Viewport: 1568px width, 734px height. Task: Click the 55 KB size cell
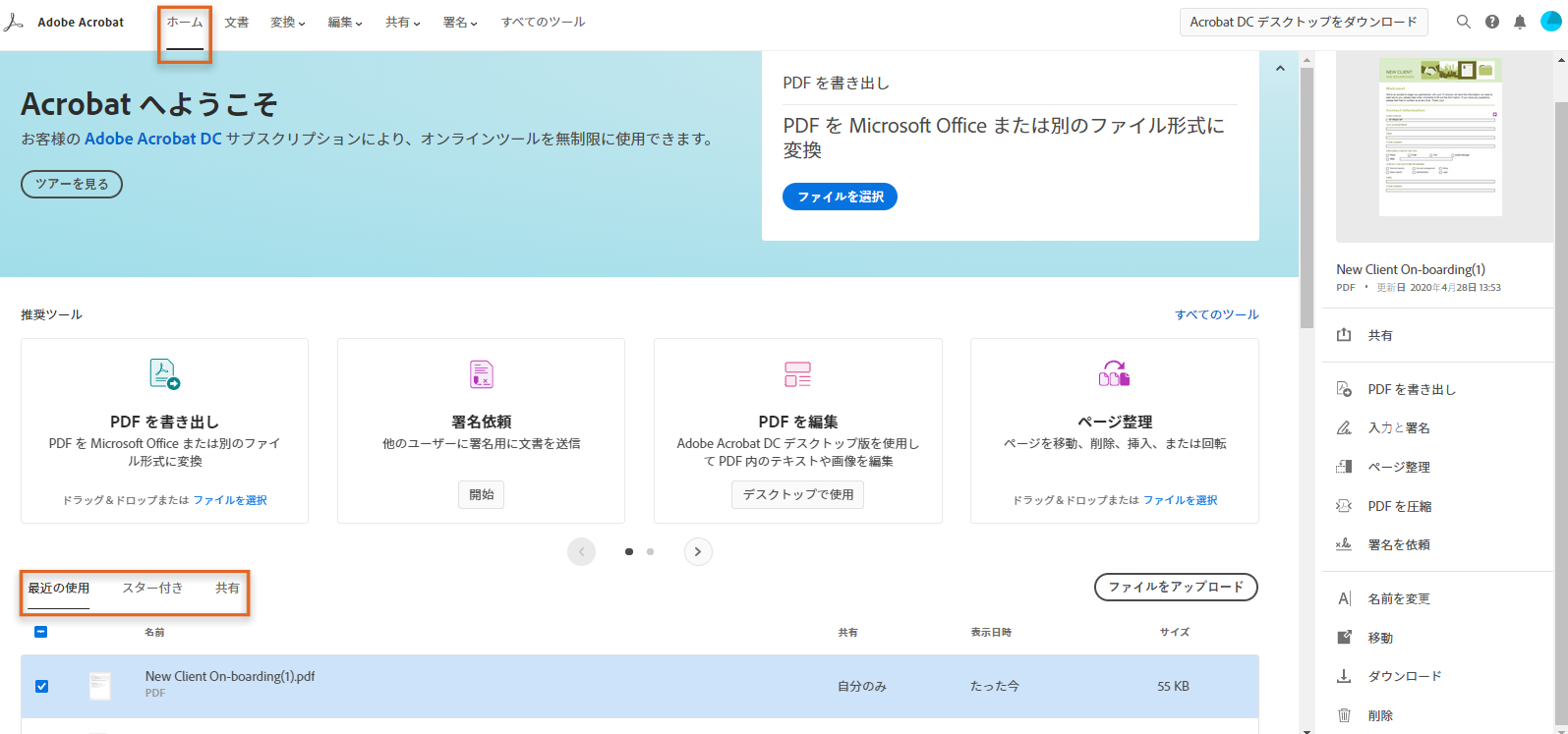(x=1174, y=686)
